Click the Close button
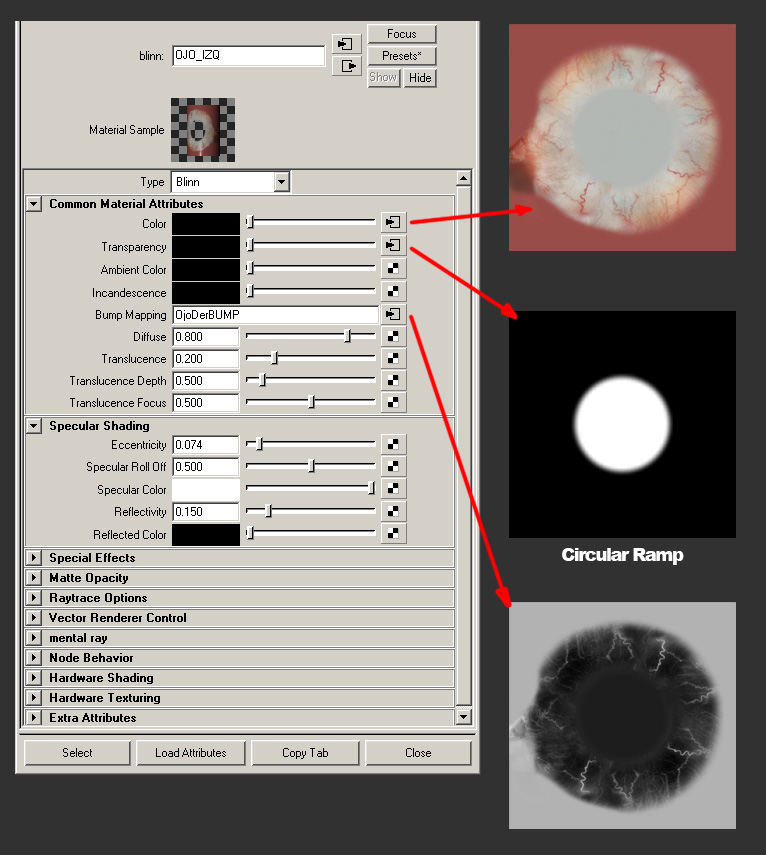This screenshot has height=855, width=766. tap(418, 752)
